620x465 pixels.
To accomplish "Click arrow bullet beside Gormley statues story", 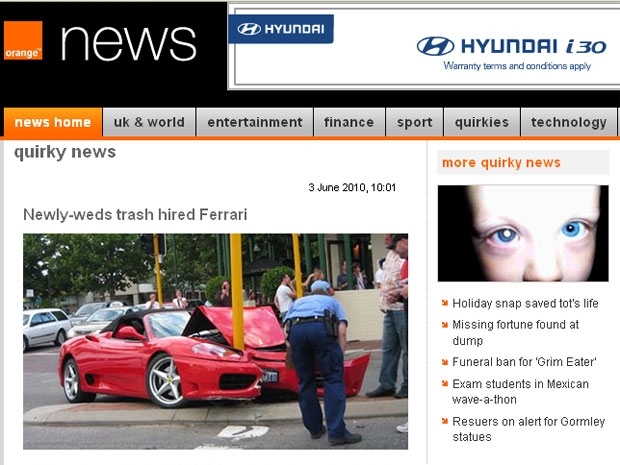I will (x=444, y=422).
